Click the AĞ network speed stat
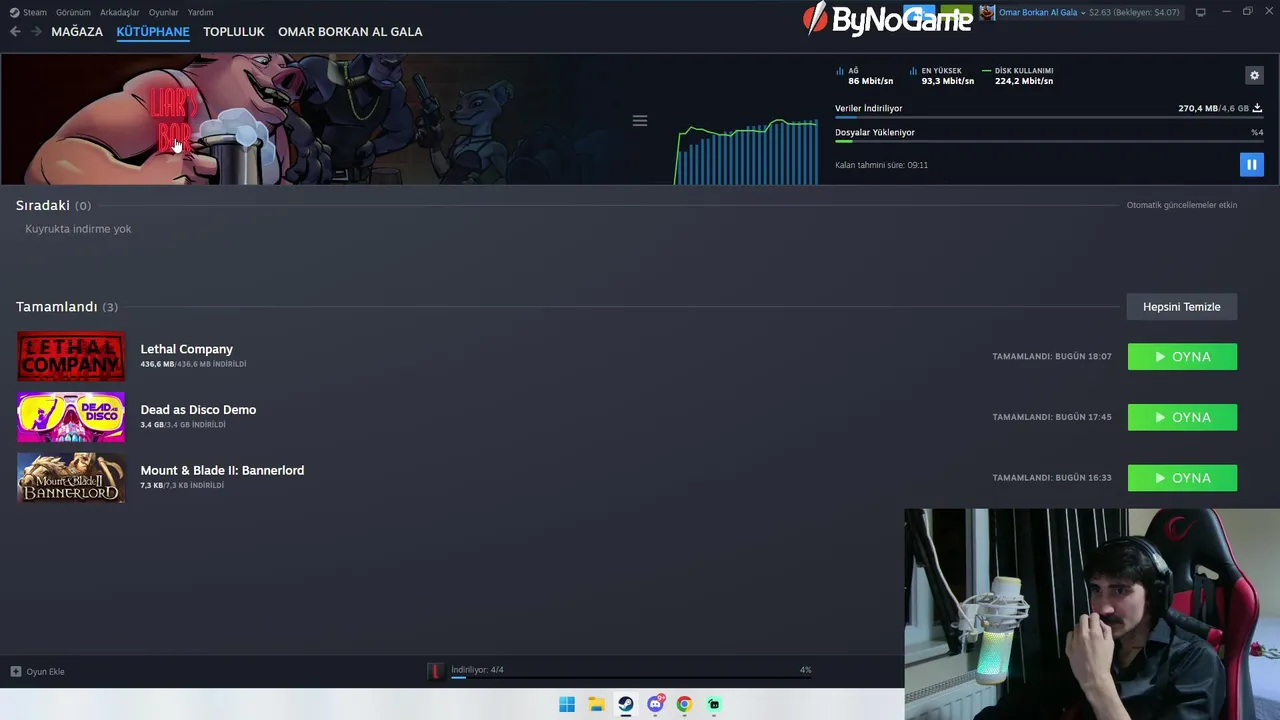This screenshot has width=1280, height=720. pos(864,76)
